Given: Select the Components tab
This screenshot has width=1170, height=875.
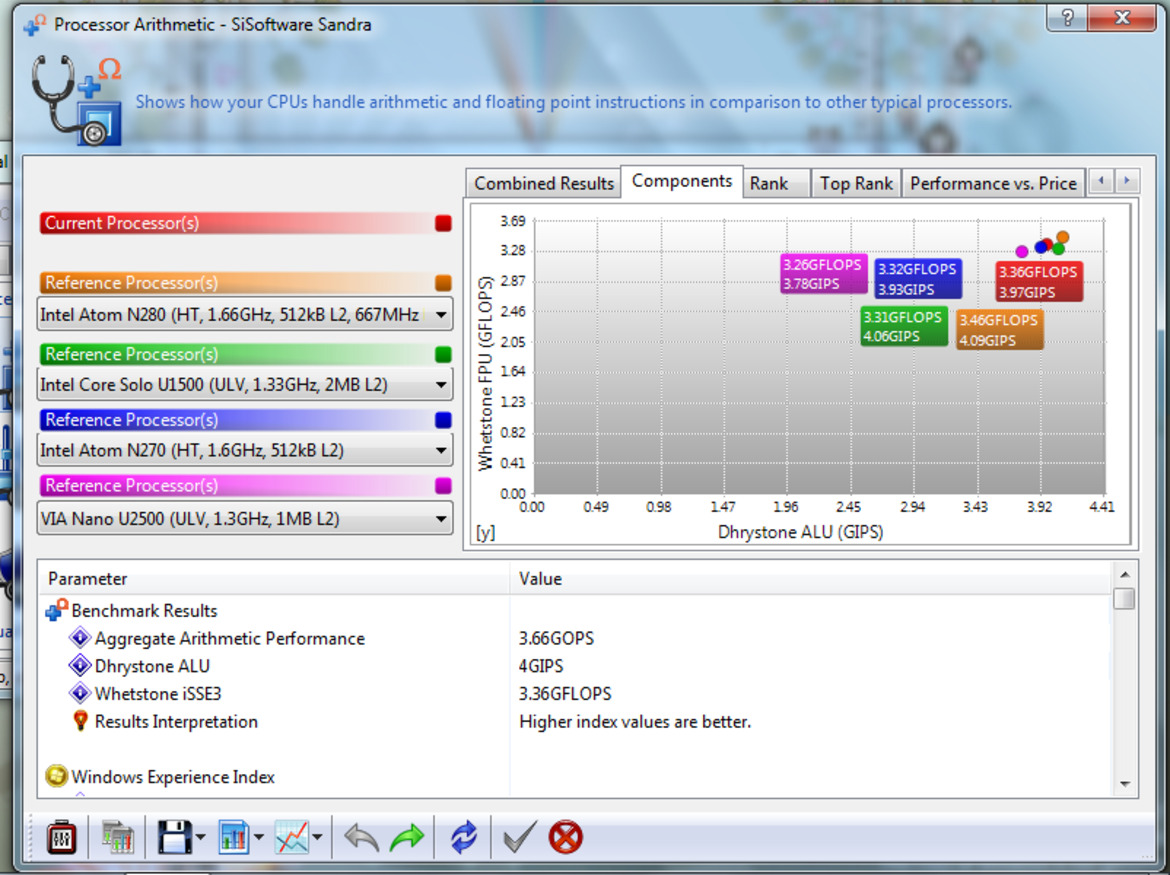Looking at the screenshot, I should 682,181.
